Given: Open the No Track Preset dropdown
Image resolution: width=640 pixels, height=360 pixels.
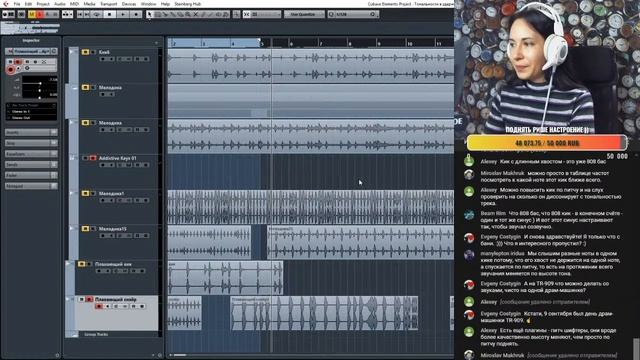Looking at the screenshot, I should point(31,105).
